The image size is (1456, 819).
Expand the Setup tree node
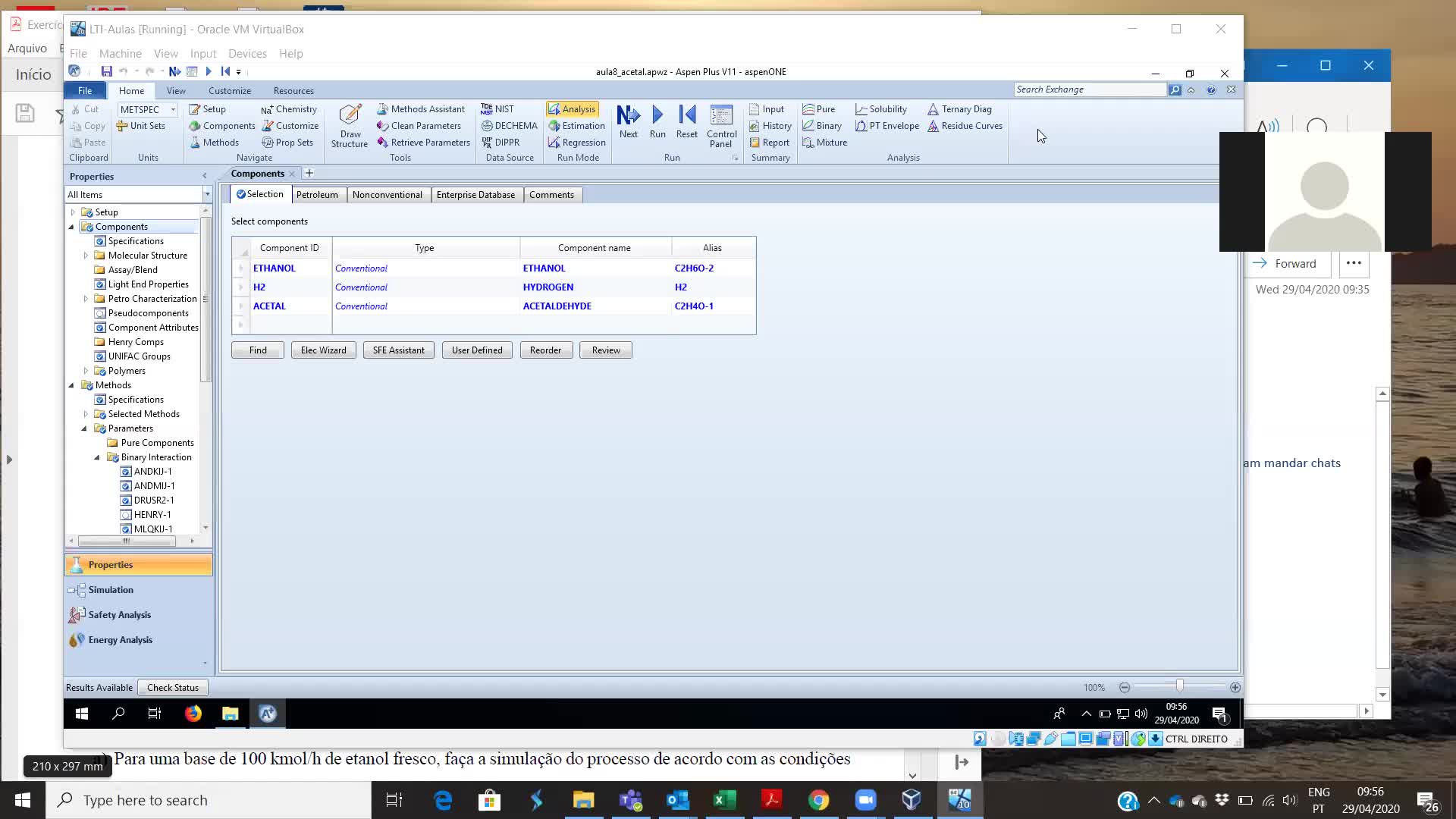click(x=73, y=212)
